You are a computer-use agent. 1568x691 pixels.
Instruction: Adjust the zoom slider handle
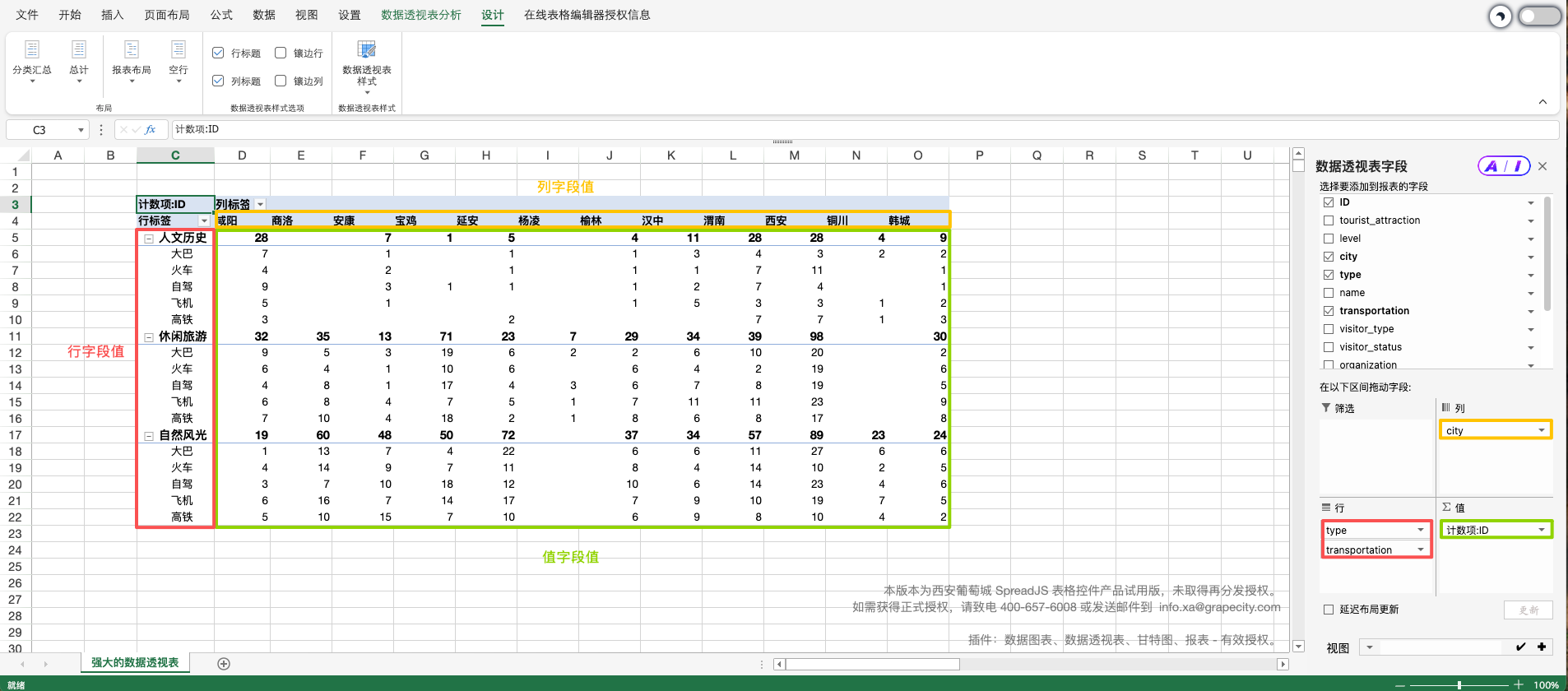[x=1459, y=684]
